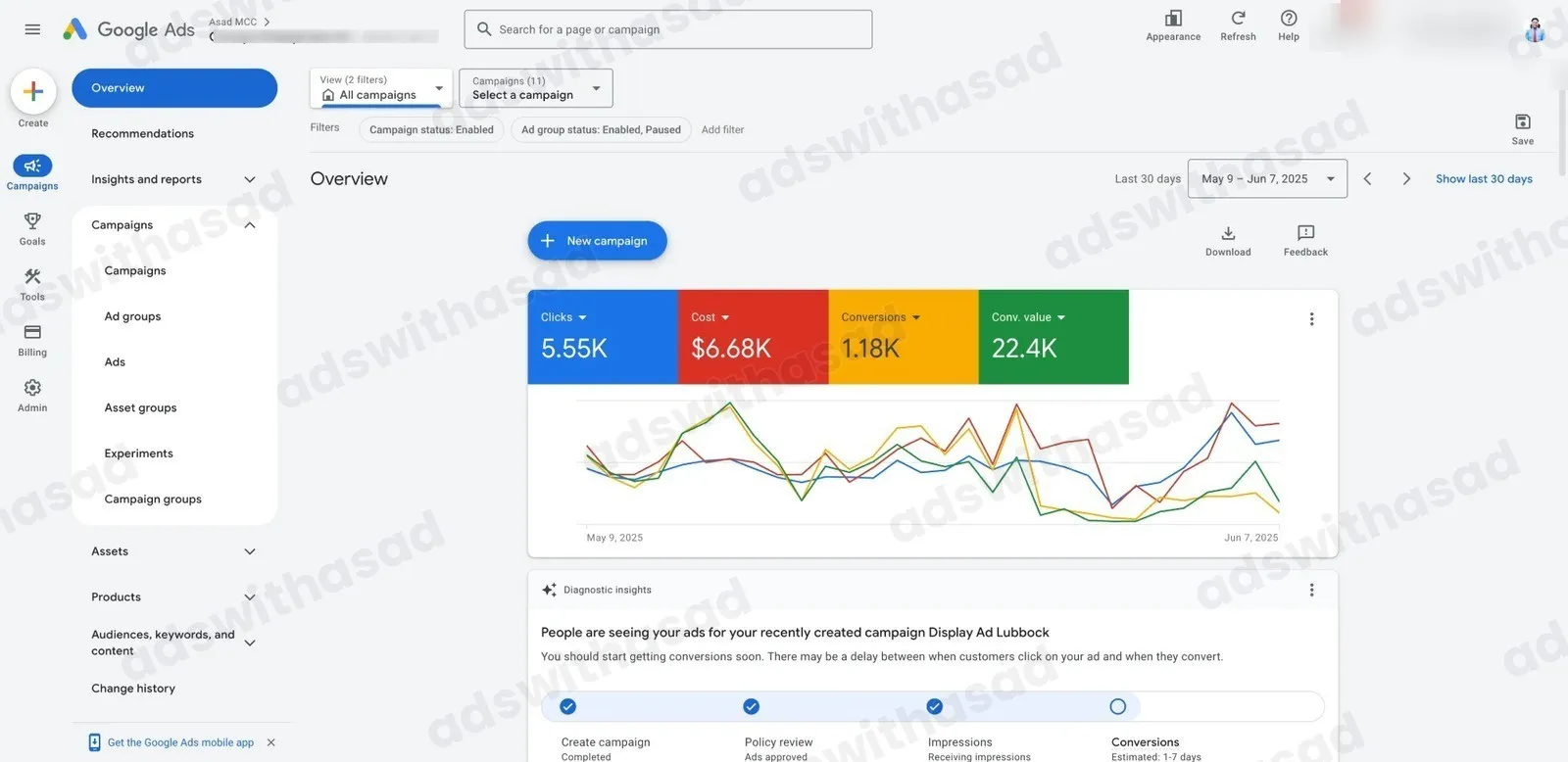This screenshot has width=1568, height=762.
Task: Open the All campaigns view dropdown
Action: (381, 88)
